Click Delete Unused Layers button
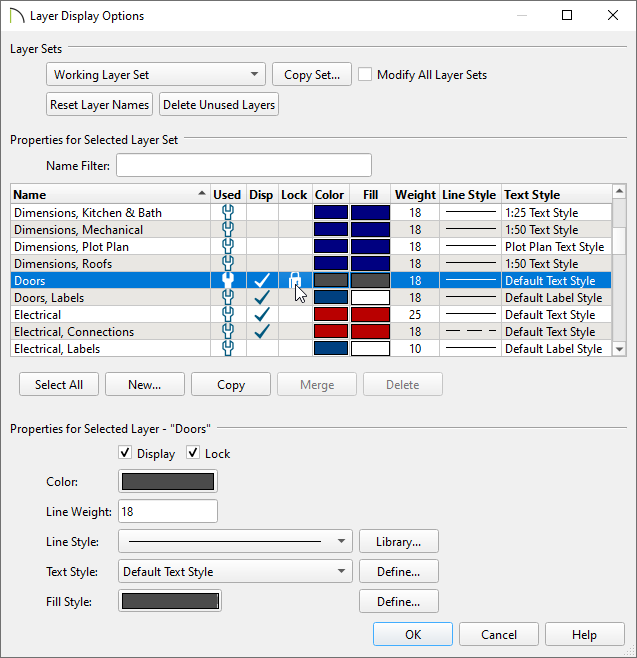 click(x=219, y=104)
